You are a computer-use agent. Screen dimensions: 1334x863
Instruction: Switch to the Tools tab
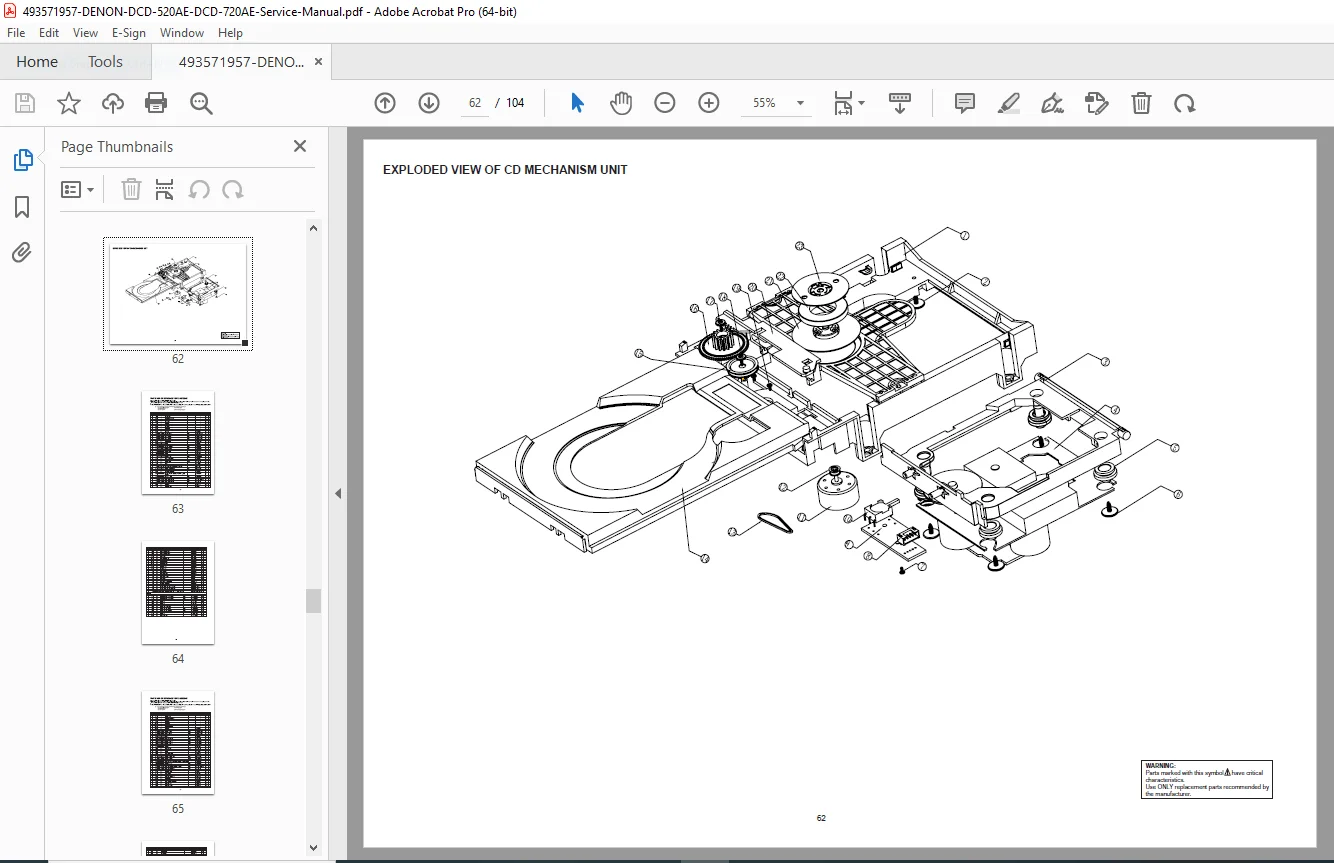point(105,62)
